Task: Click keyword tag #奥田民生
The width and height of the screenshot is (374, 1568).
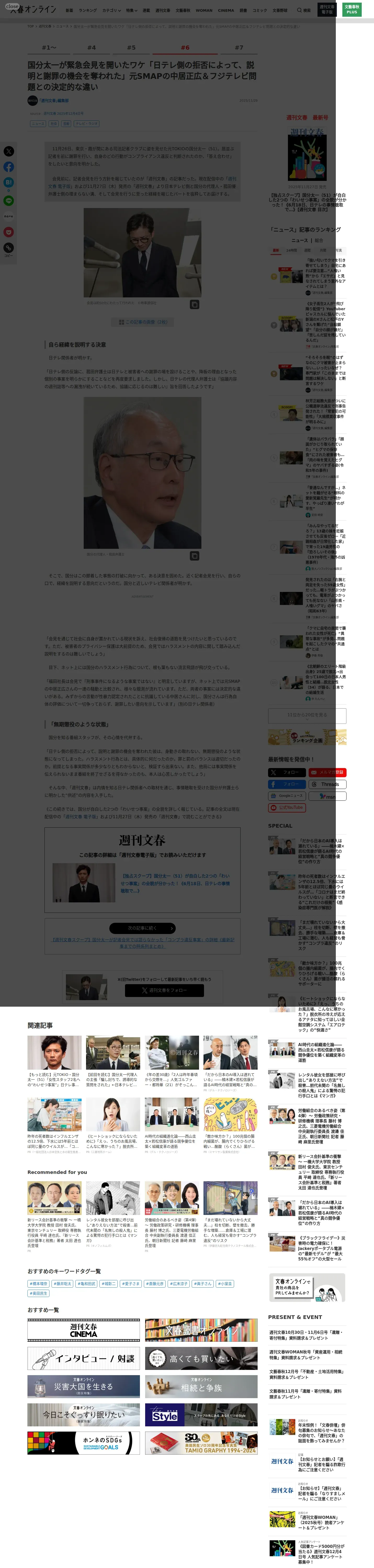Action: point(38,1294)
